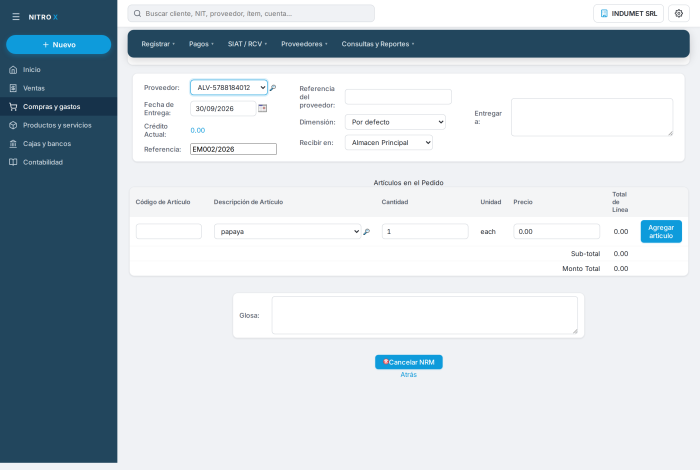Click the Precio input field
700x470 pixels.
pyautogui.click(x=557, y=231)
